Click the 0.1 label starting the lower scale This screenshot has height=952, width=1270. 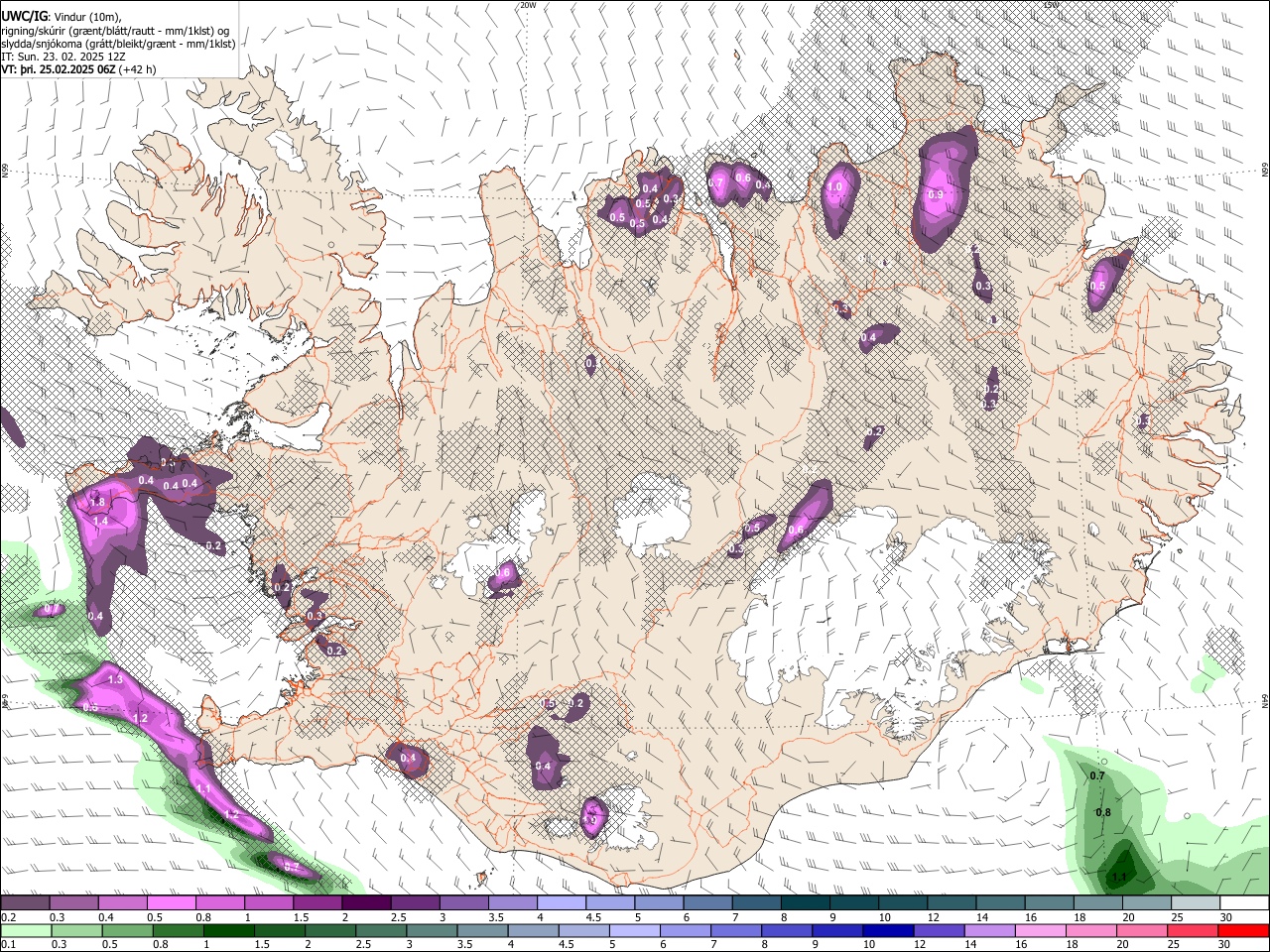(x=8, y=944)
